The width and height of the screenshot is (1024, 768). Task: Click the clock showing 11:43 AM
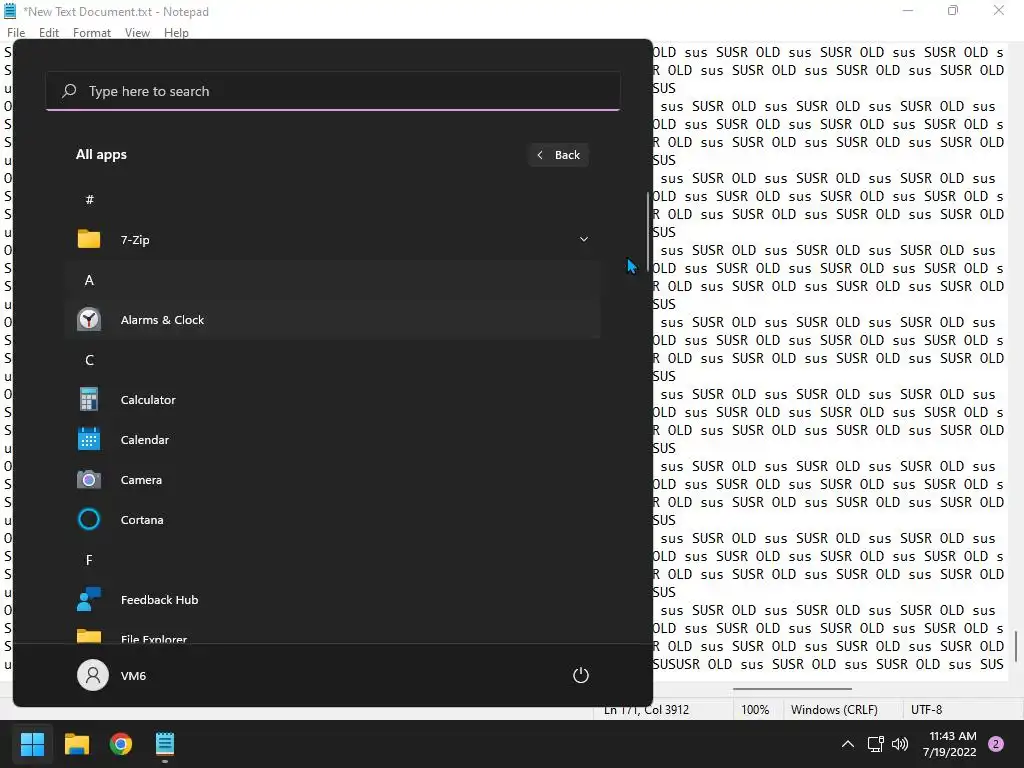pos(952,736)
